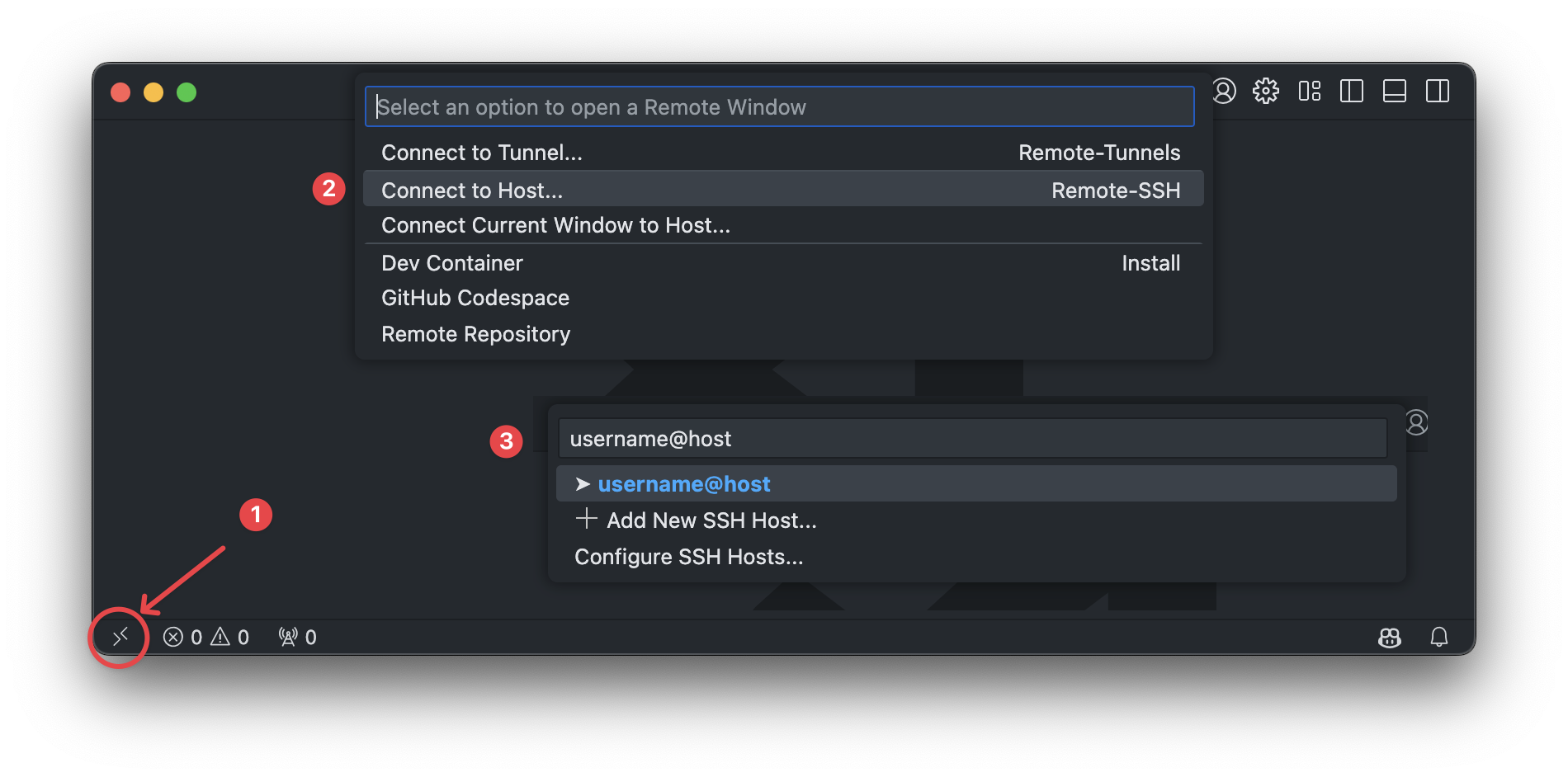
Task: Open the Remote Window indicator in status bar
Action: click(120, 637)
